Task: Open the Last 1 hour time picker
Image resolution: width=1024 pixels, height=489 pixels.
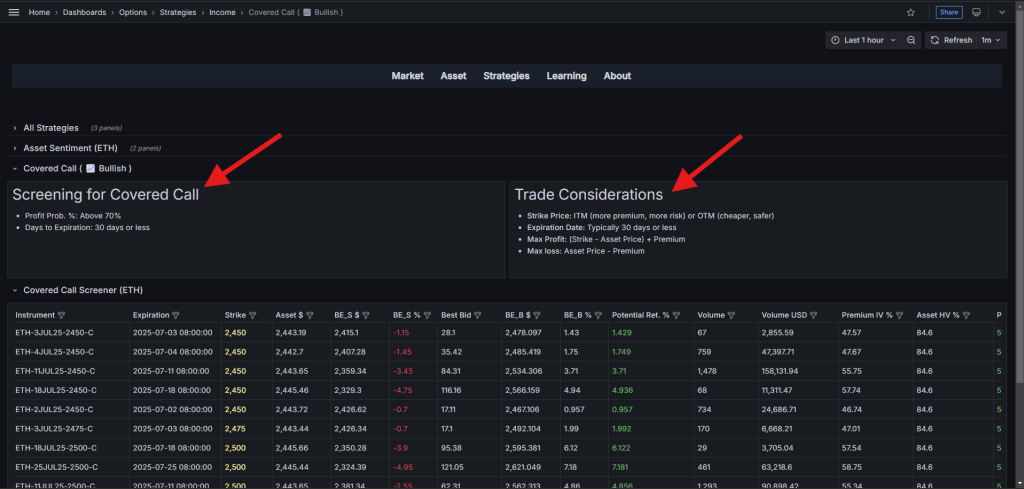Action: pos(863,40)
